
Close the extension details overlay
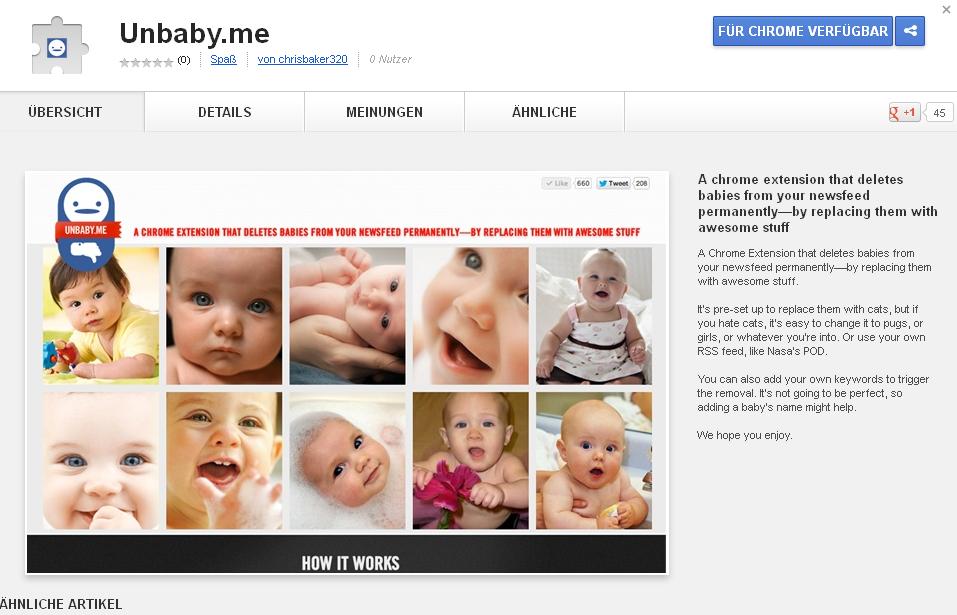pos(947,9)
